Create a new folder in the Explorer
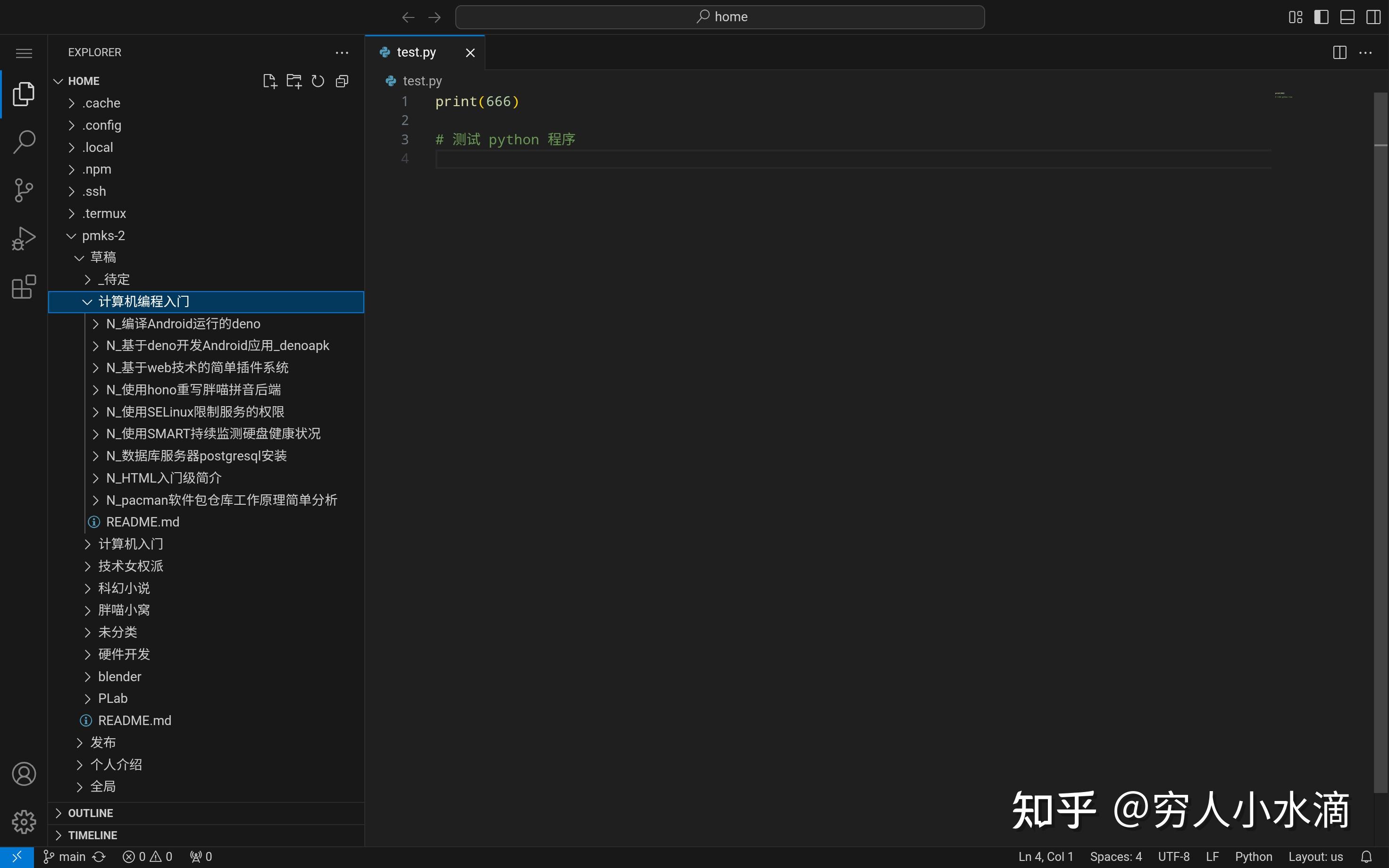This screenshot has height=868, width=1389. (x=293, y=81)
